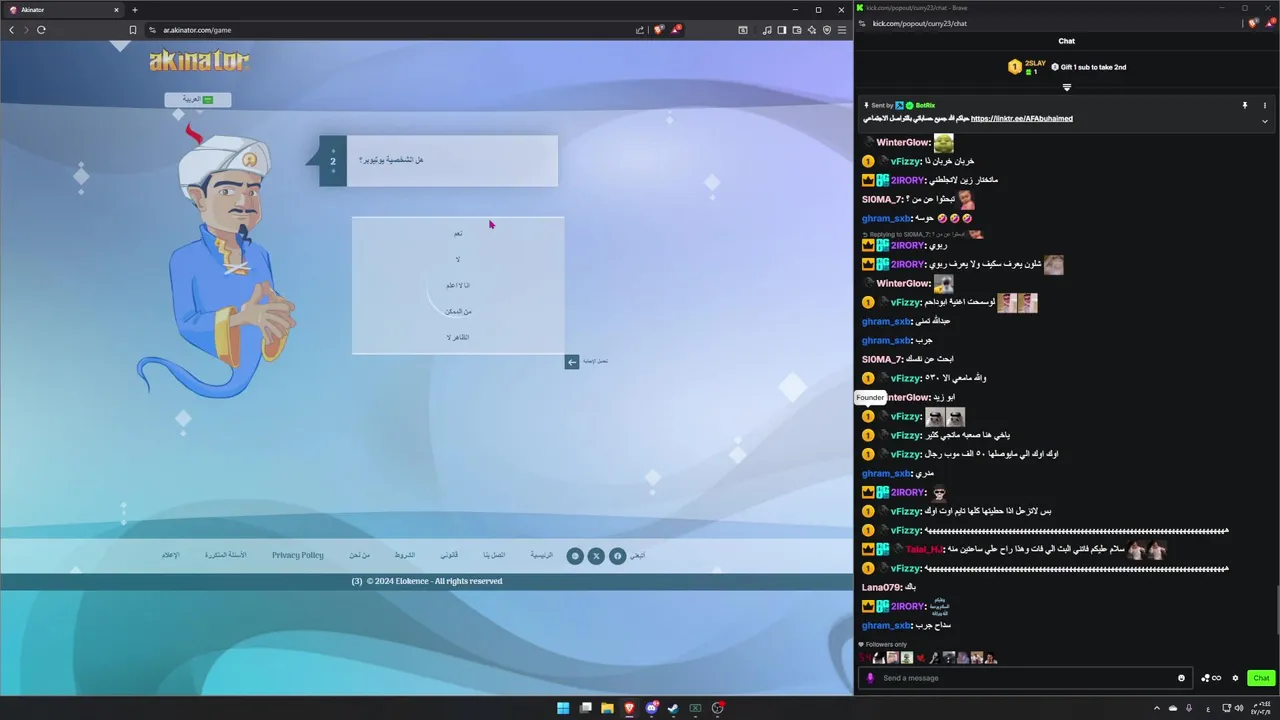Click the Send a message field
This screenshot has width=1280, height=720.
click(x=1028, y=678)
